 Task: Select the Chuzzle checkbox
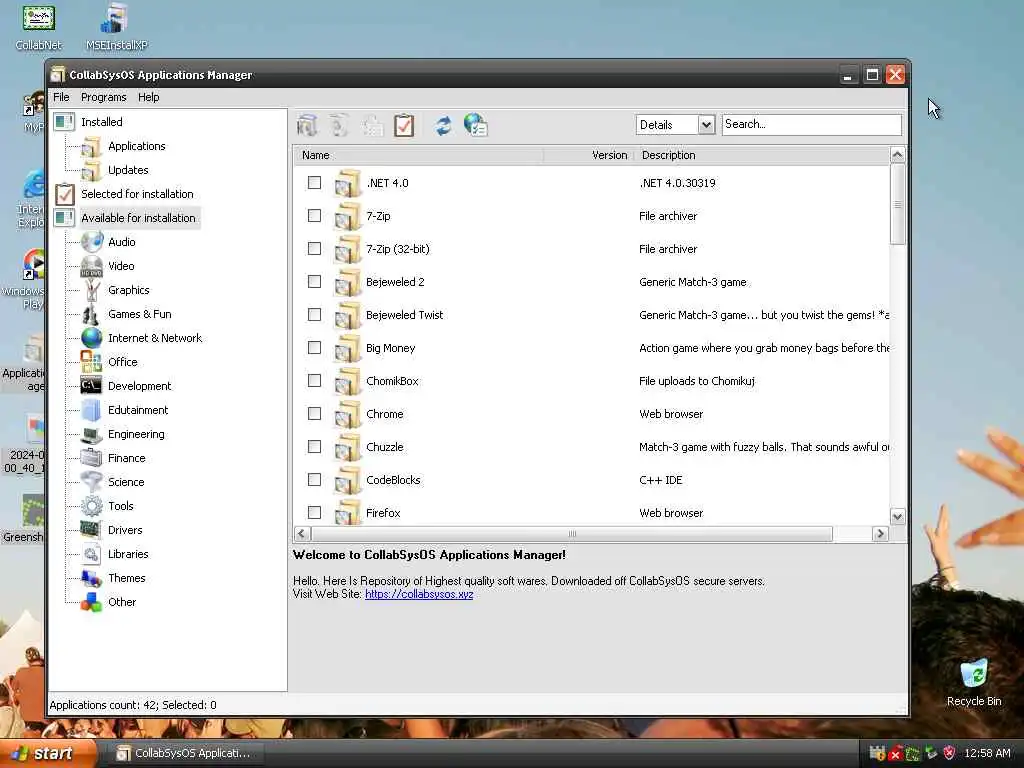click(314, 447)
